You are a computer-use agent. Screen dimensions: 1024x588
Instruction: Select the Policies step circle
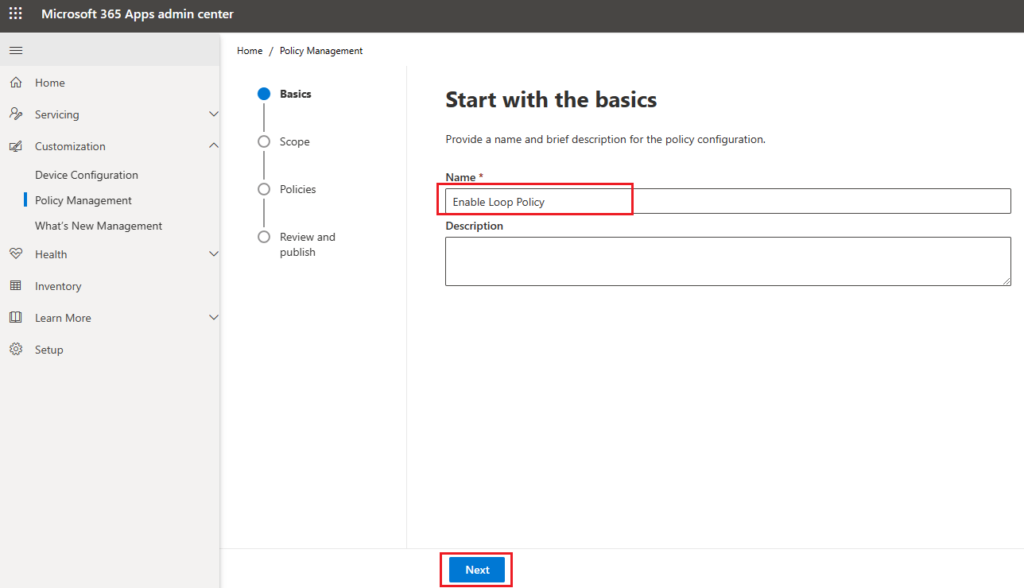click(x=263, y=188)
